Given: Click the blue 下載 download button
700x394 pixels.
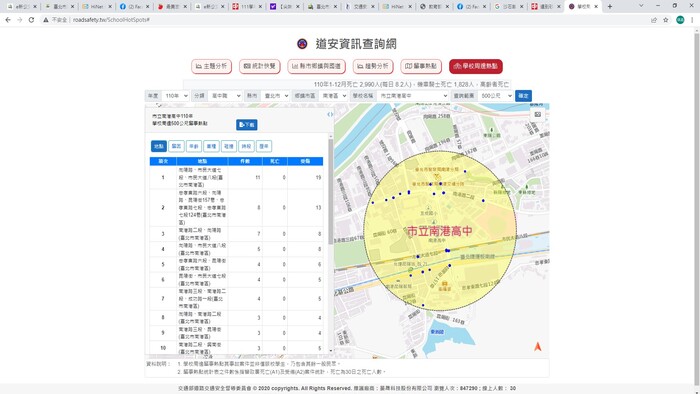Looking at the screenshot, I should pos(246,124).
